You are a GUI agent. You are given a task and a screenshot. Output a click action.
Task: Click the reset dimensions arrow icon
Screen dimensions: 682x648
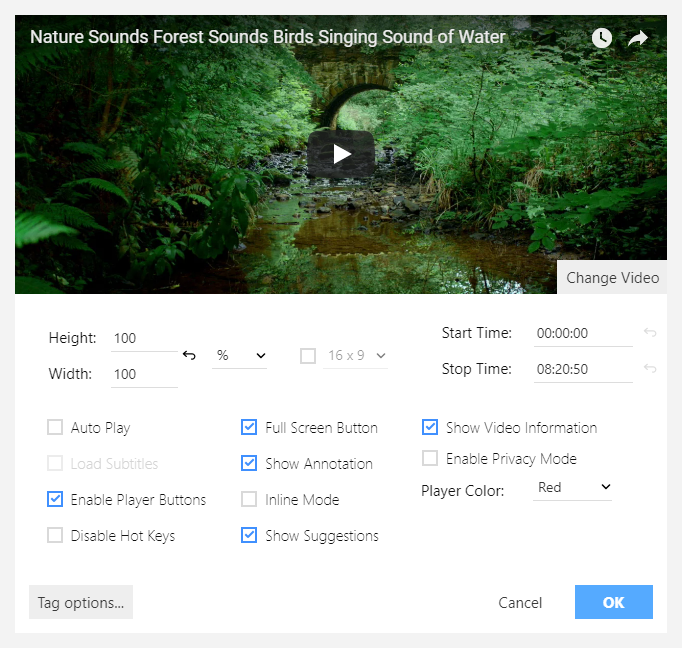189,355
